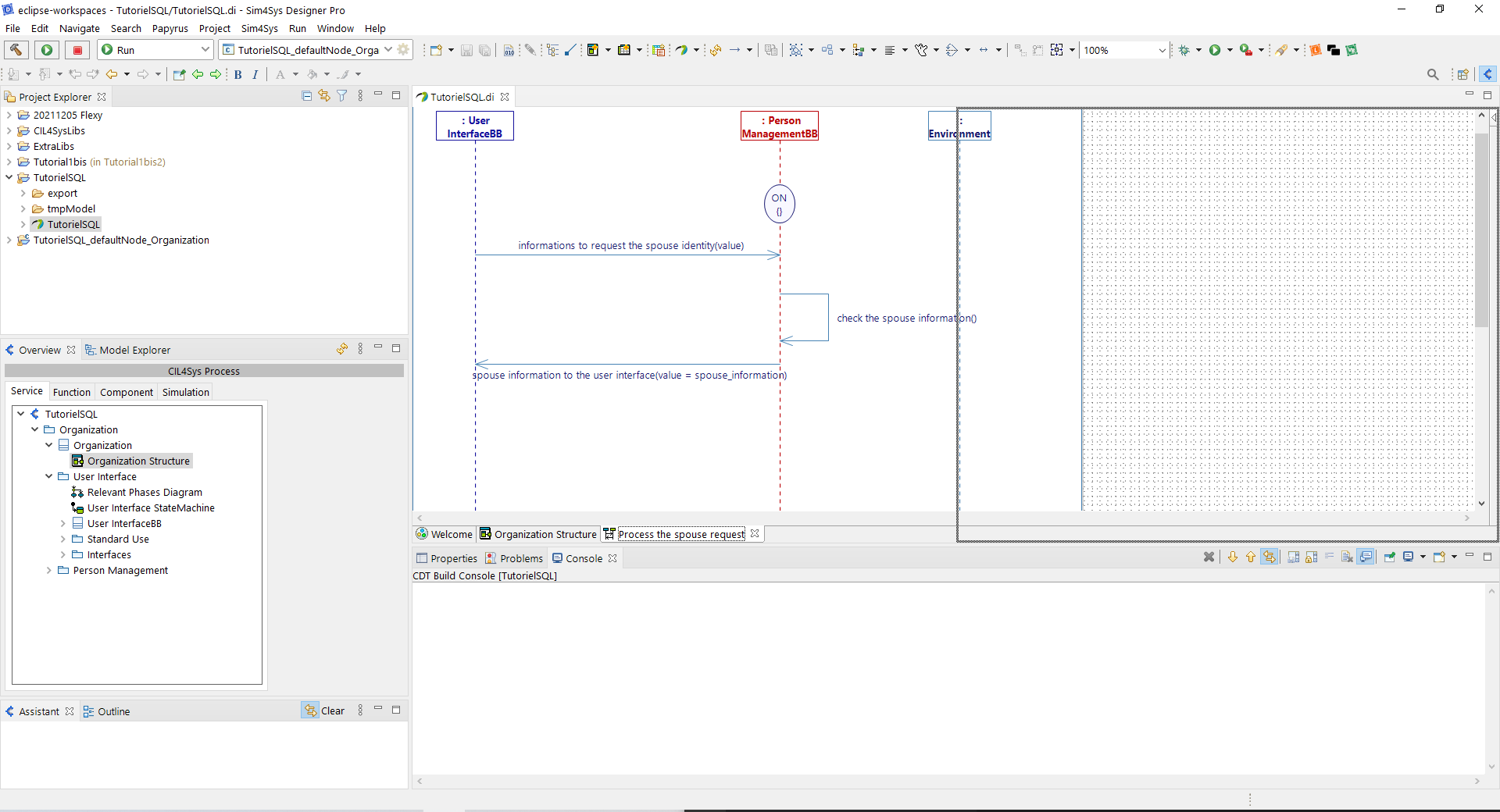Click the Open Perspective icon

pos(1463,74)
